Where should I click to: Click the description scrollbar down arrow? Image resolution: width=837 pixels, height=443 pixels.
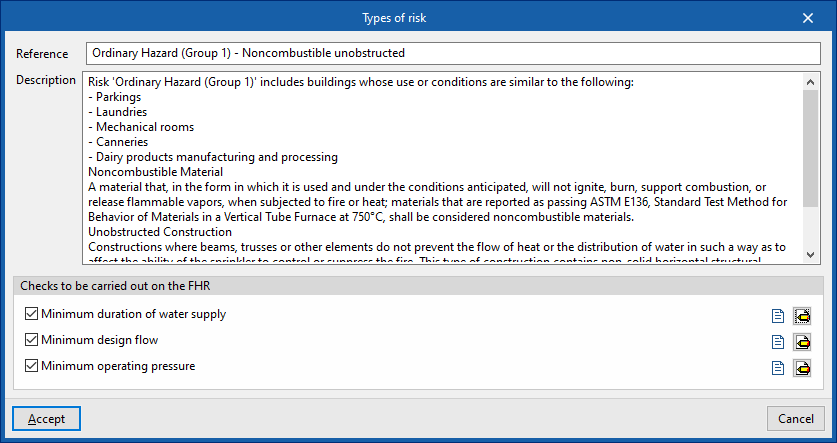[810, 254]
